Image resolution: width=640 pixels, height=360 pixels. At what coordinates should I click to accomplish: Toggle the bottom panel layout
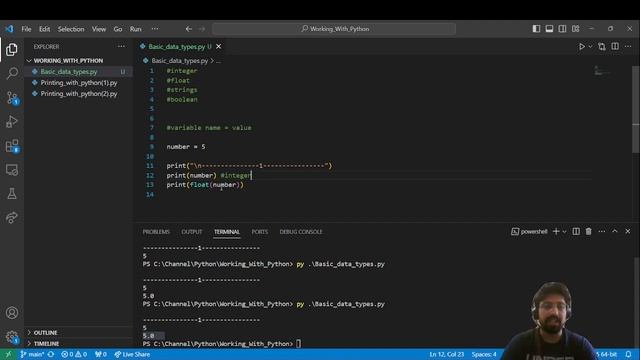(549, 29)
